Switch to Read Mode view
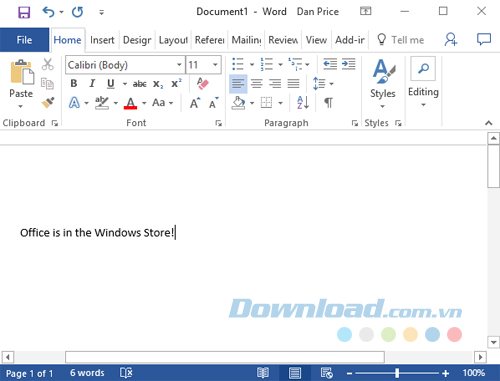Image resolution: width=500 pixels, height=381 pixels. 263,373
